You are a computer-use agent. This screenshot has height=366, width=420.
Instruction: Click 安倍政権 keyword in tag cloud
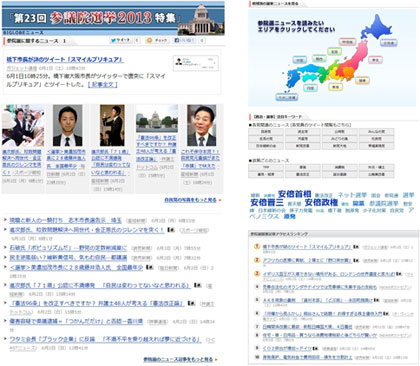321,203
